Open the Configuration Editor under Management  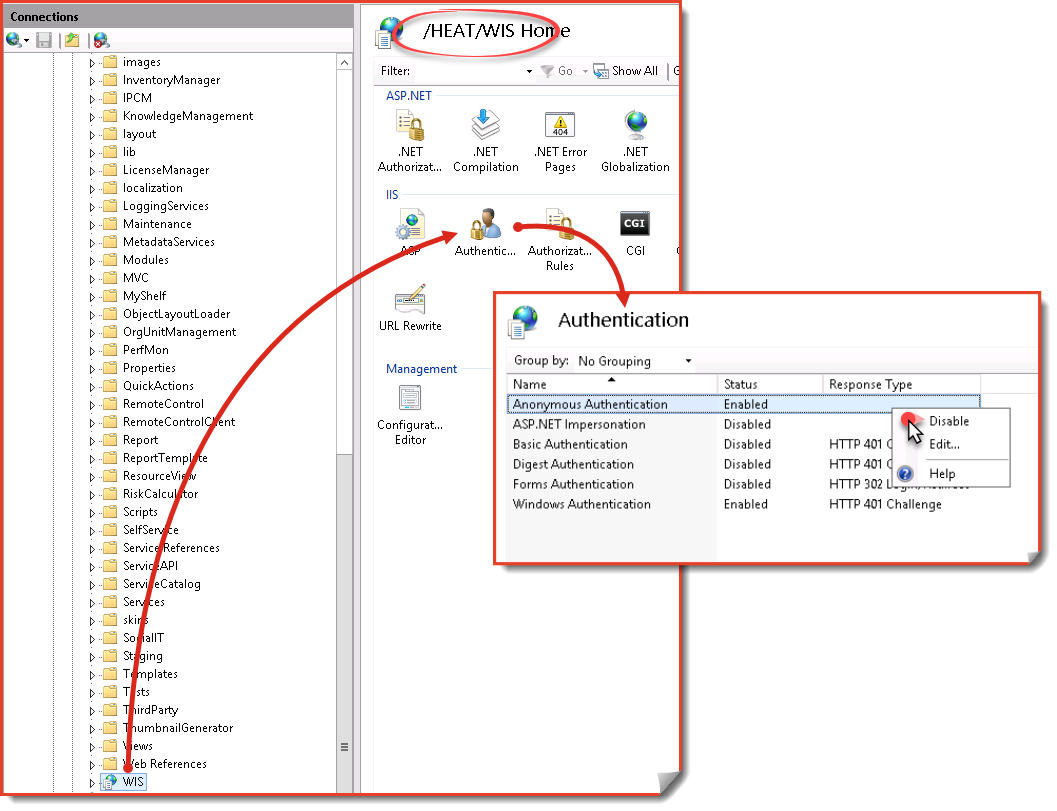point(410,400)
